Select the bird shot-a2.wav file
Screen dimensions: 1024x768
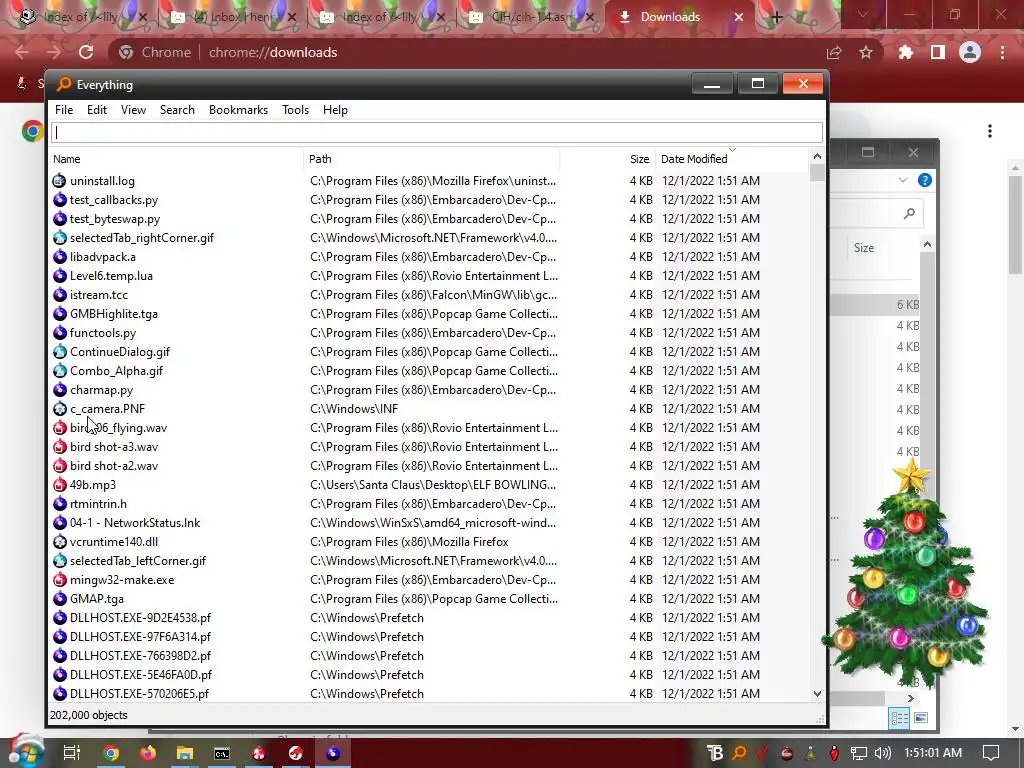coord(114,466)
